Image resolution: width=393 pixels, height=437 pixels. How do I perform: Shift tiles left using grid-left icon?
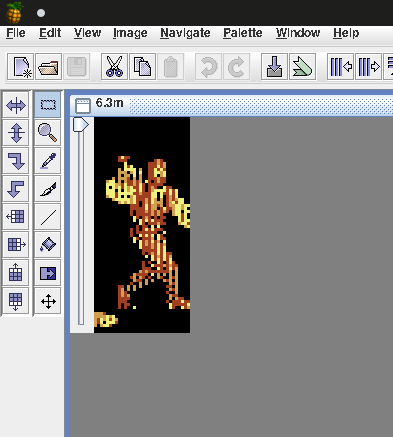(x=16, y=217)
